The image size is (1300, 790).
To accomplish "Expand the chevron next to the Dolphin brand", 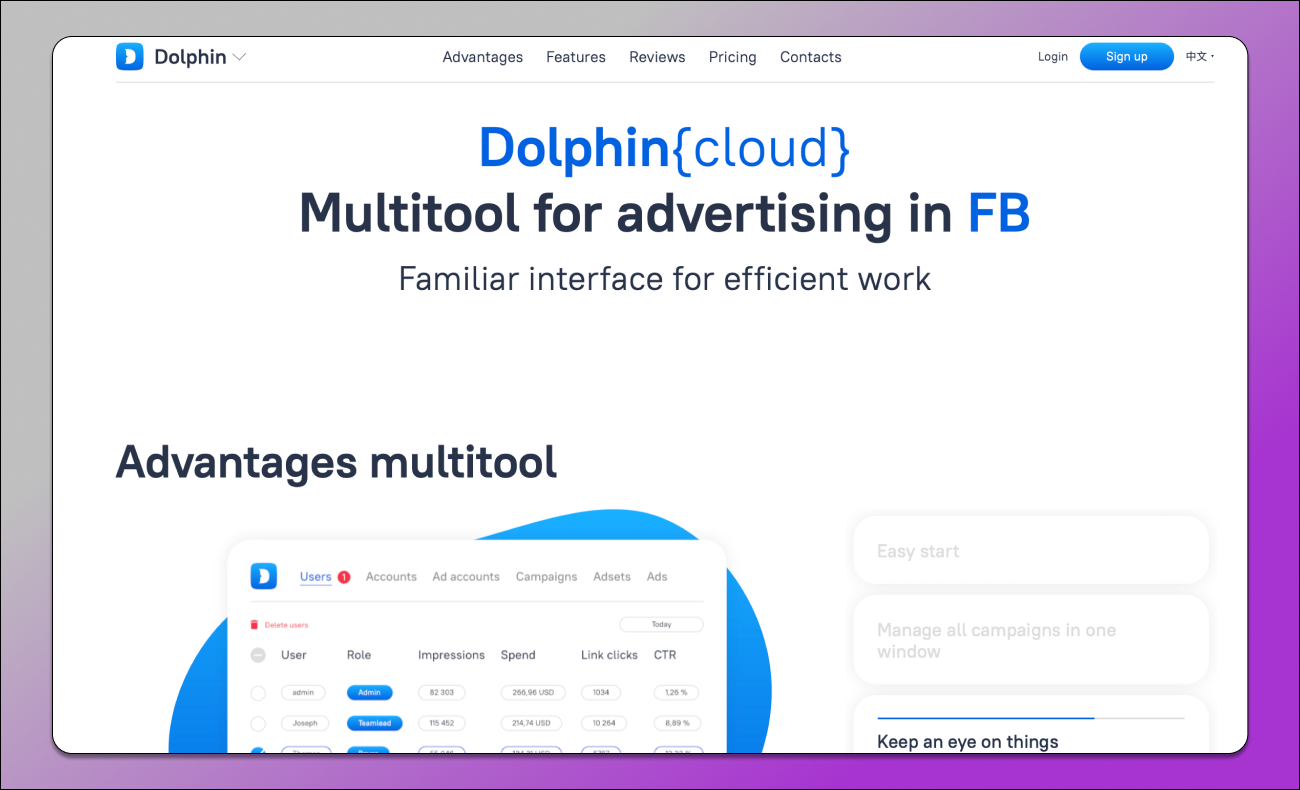I will point(239,57).
